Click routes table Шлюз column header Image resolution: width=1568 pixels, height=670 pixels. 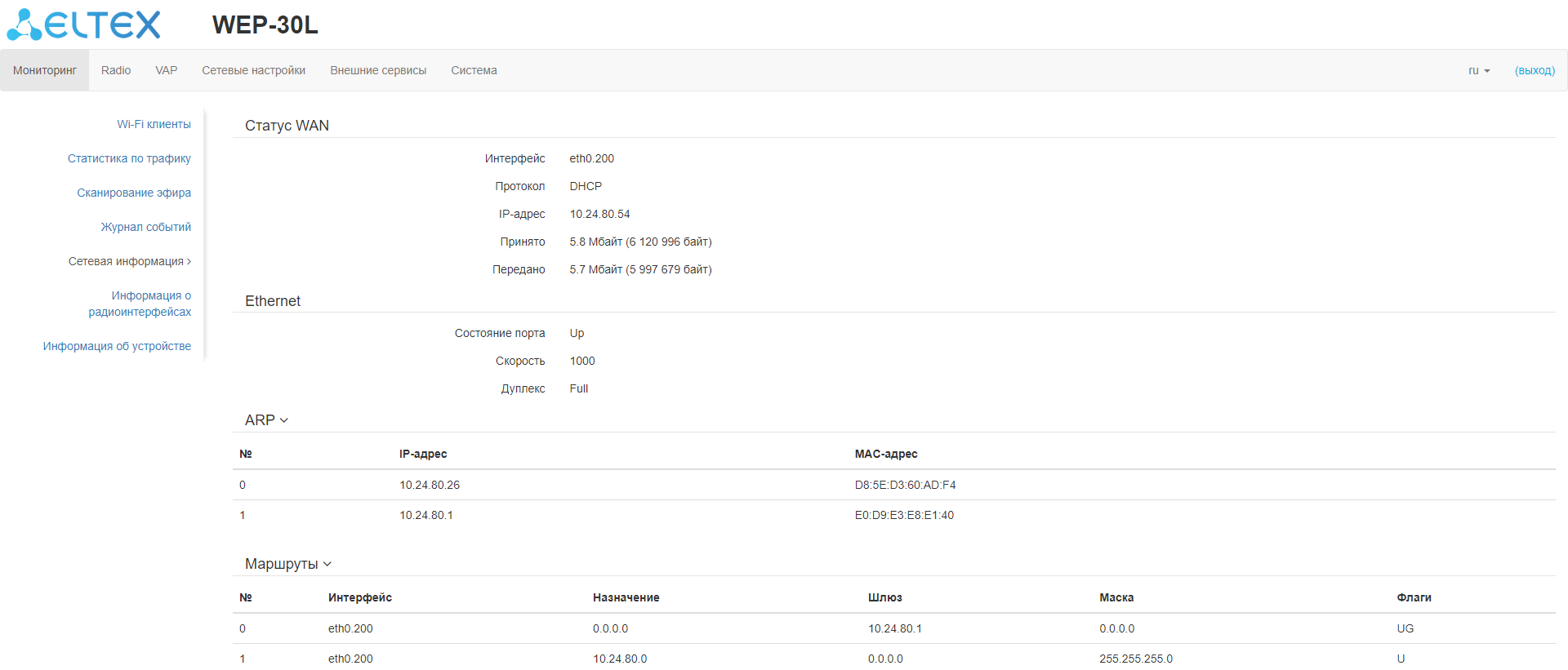pyautogui.click(x=885, y=597)
